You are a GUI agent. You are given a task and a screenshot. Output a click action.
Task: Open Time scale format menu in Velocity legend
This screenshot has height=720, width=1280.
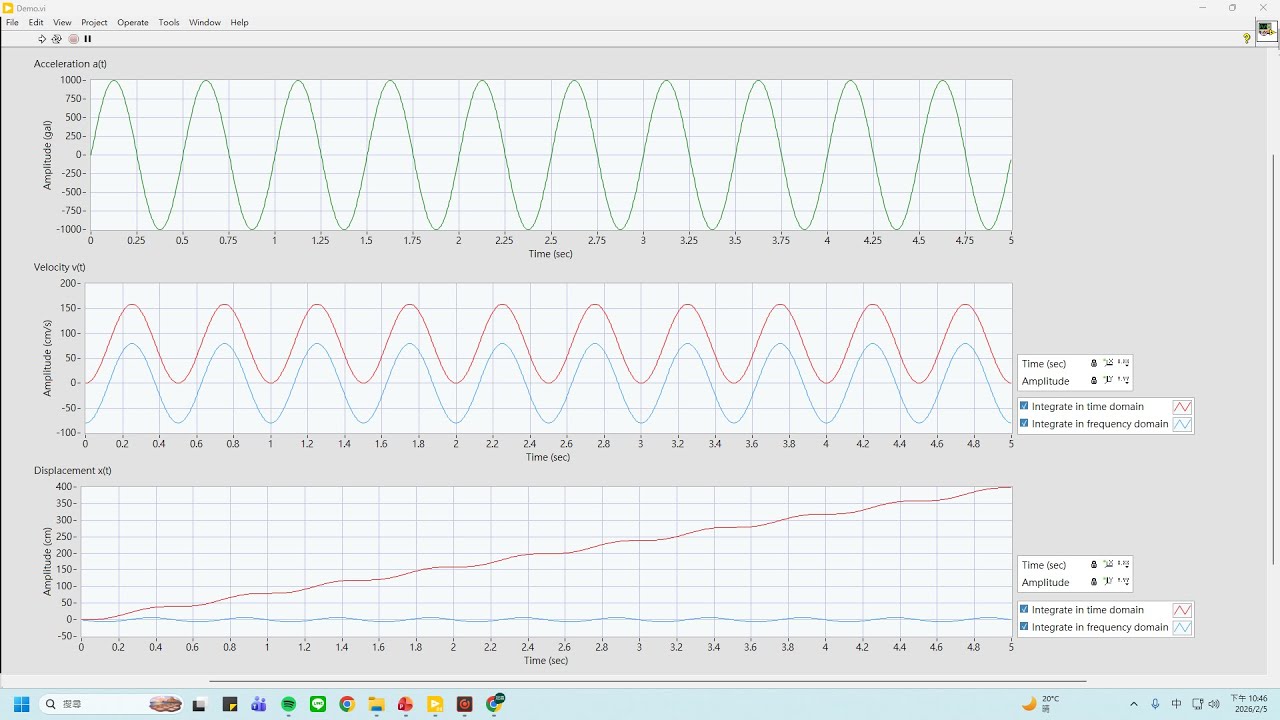[1123, 363]
